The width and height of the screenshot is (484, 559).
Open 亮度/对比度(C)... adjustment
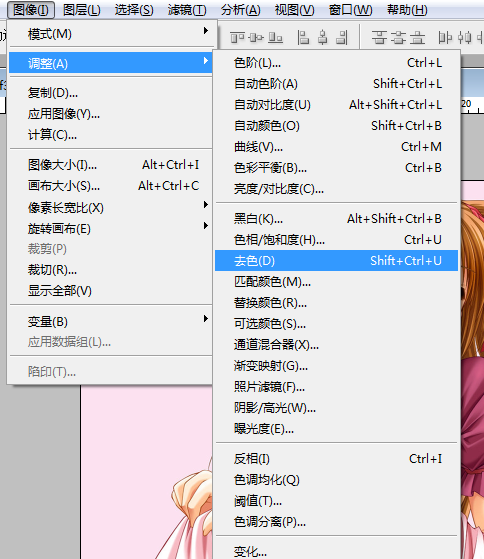[336, 189]
